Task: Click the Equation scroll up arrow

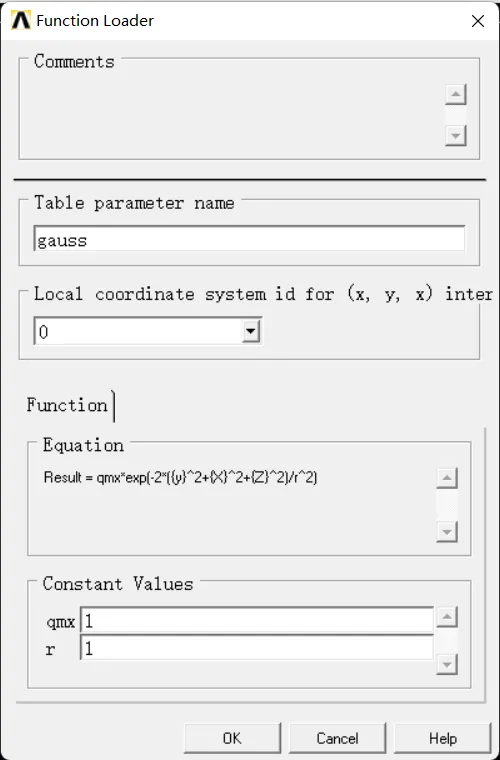Action: (447, 478)
